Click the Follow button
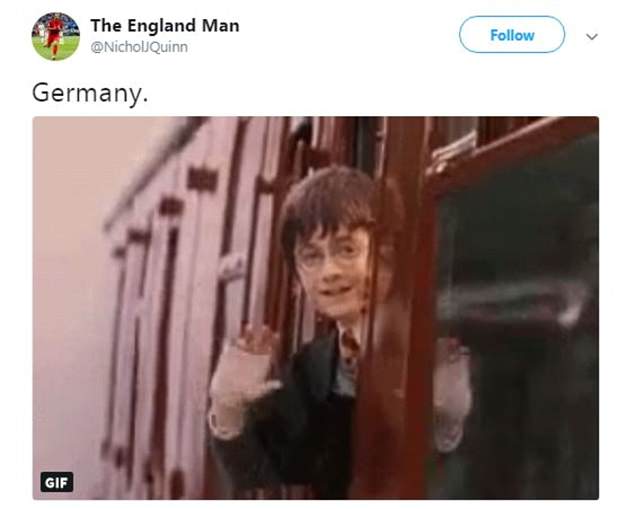 click(x=512, y=35)
